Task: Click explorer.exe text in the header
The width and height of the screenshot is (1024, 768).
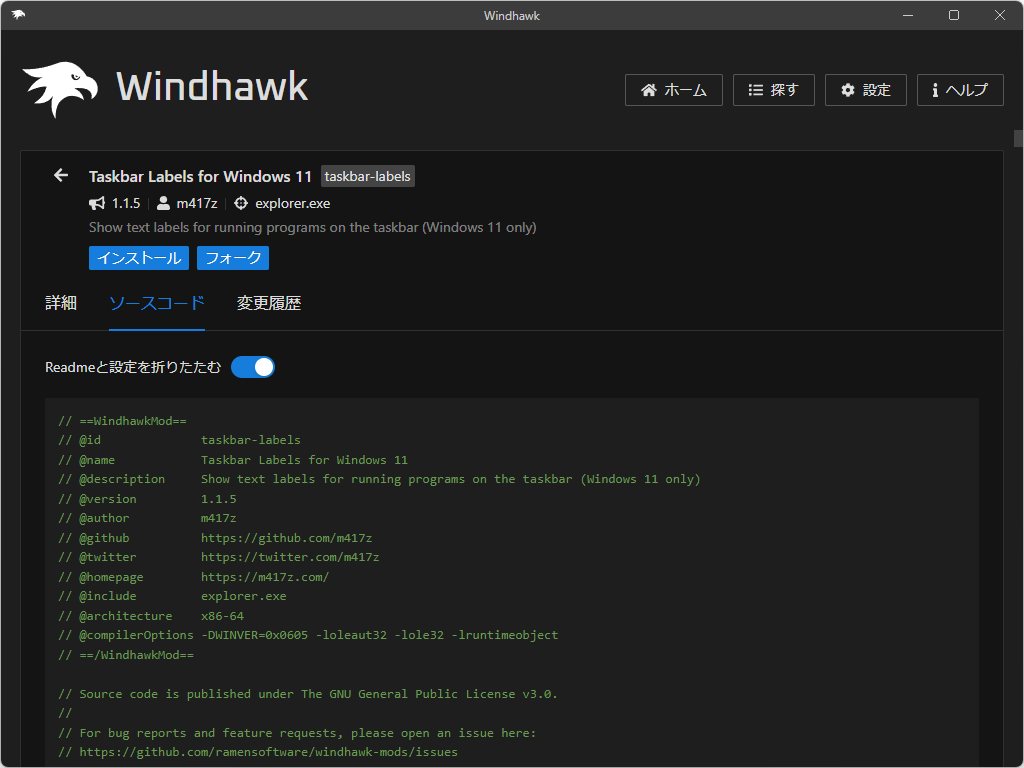Action: point(293,204)
